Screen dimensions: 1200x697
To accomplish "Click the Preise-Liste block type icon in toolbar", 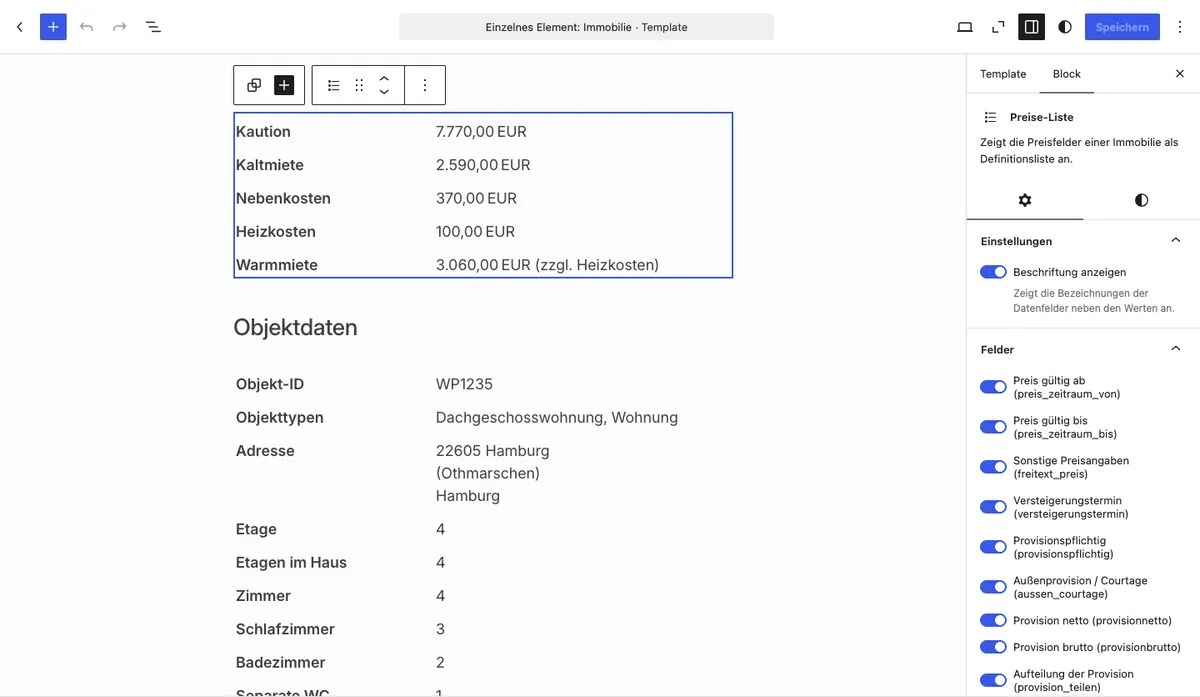I will tap(334, 85).
